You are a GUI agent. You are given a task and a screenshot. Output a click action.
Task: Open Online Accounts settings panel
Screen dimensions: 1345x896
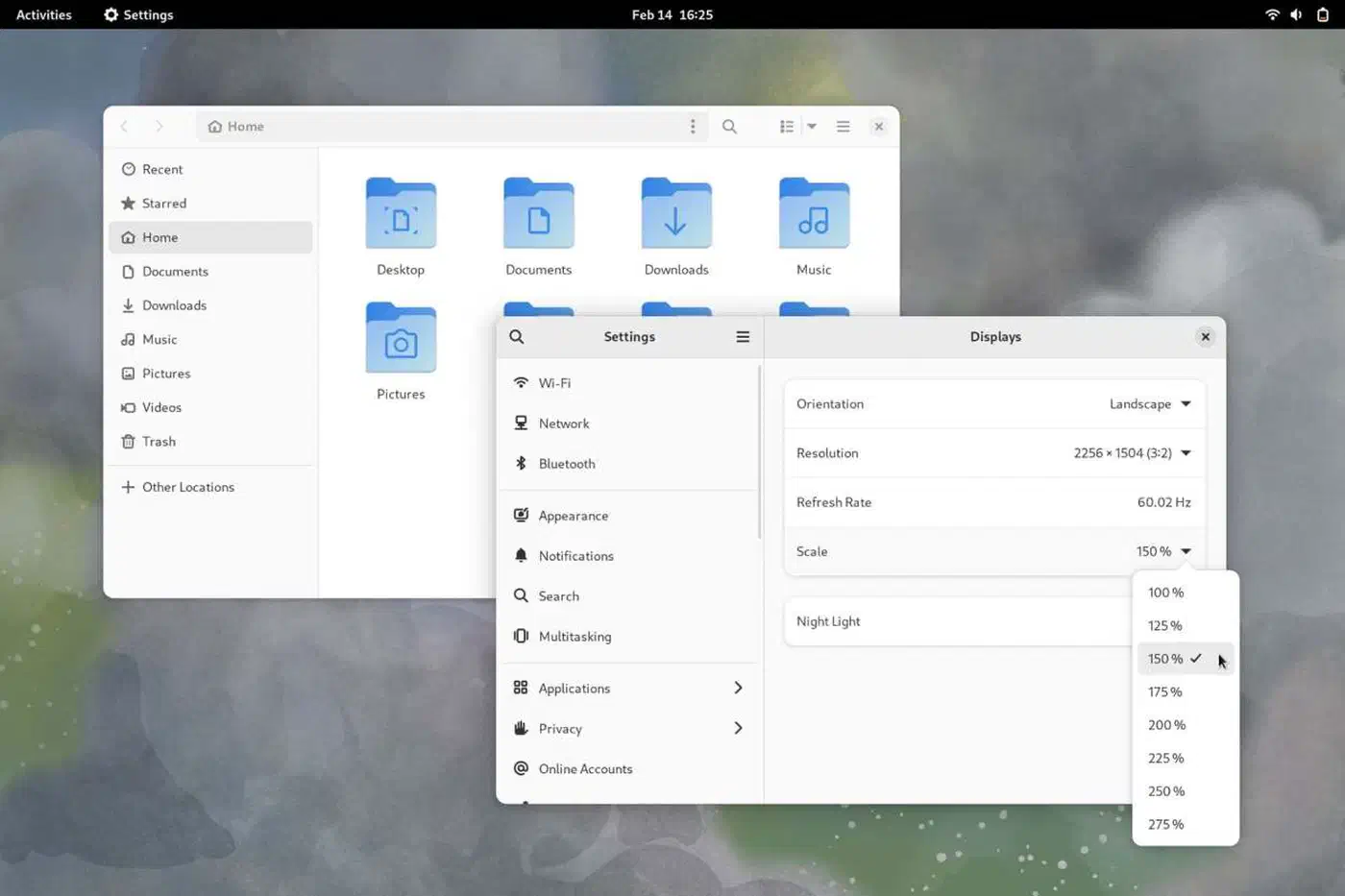[628, 769]
